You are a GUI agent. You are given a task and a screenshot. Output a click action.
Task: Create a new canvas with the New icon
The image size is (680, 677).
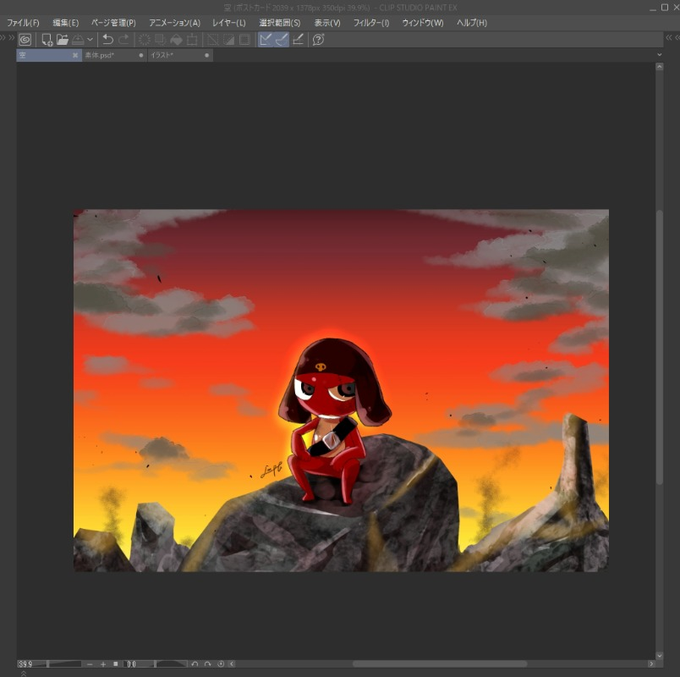click(x=47, y=40)
